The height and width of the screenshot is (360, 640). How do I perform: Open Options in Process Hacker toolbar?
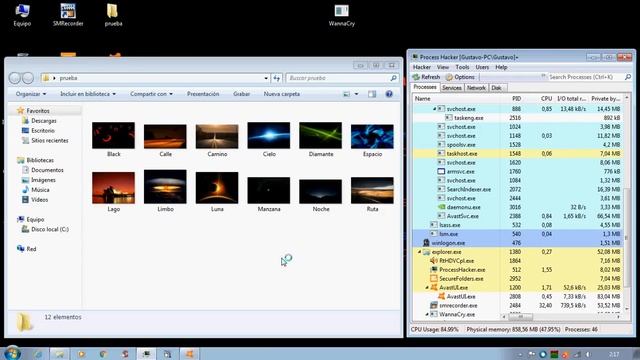(460, 77)
